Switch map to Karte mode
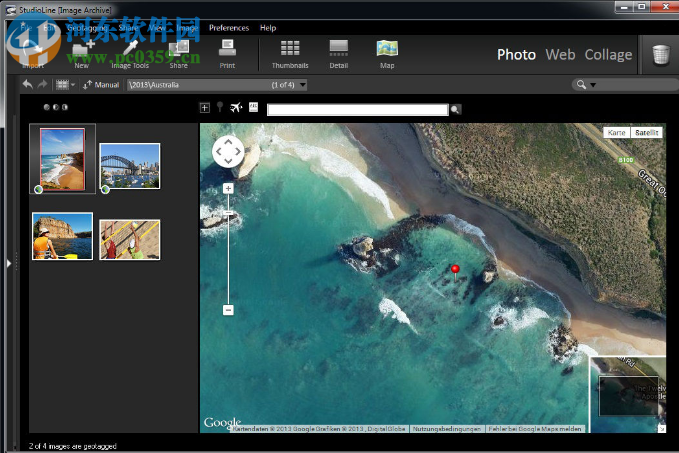Screen dimensions: 679x453 coord(616,133)
